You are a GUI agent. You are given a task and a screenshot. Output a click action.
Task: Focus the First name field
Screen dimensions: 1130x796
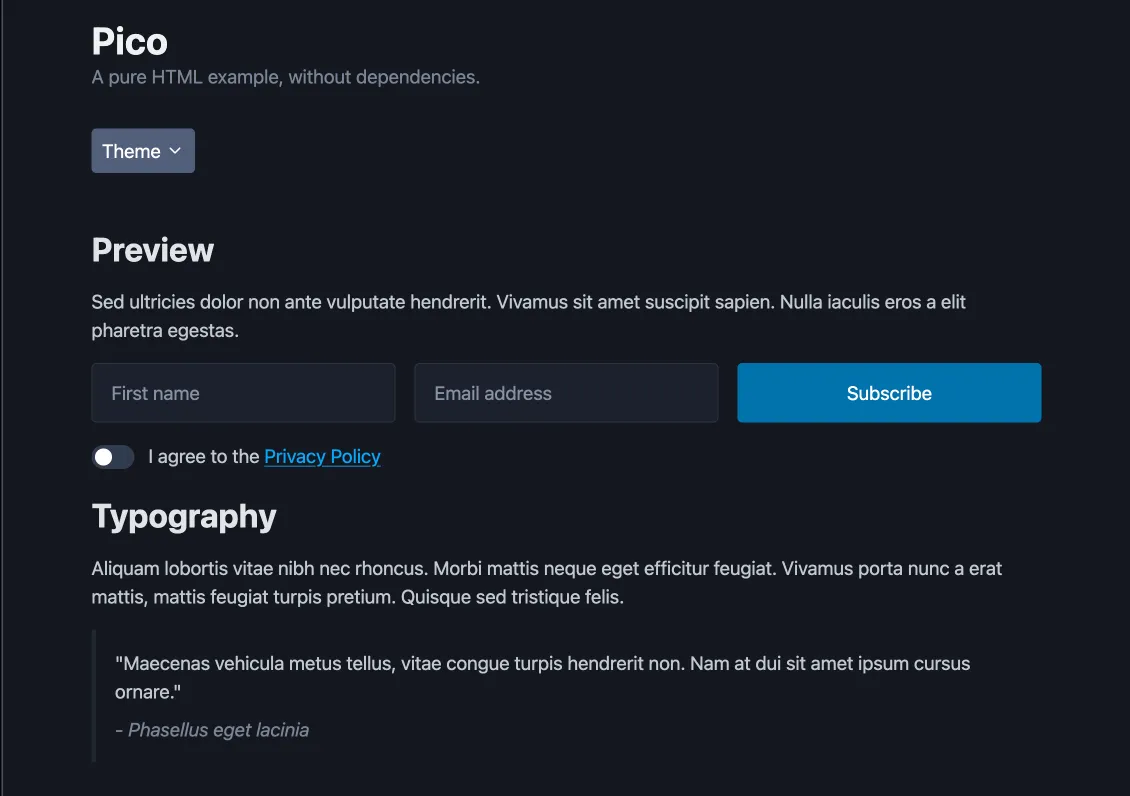[243, 393]
